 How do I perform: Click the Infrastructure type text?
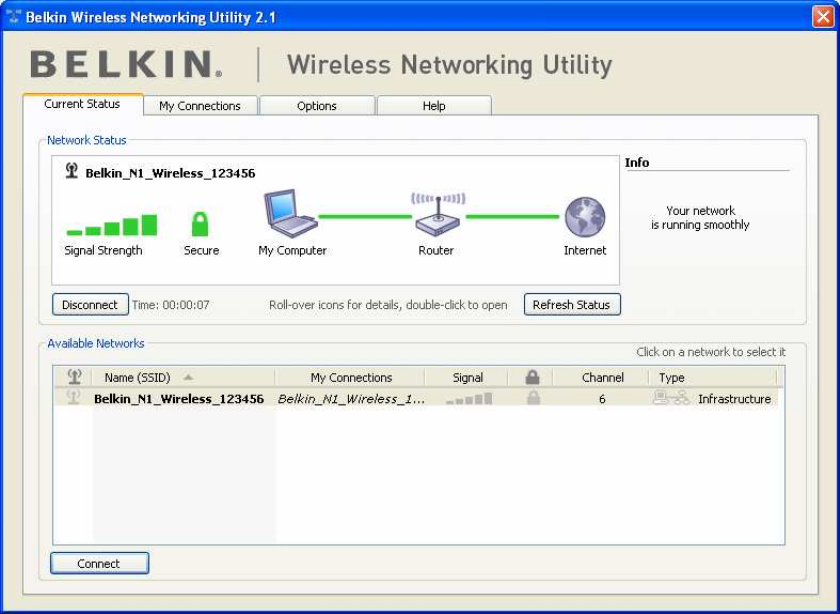tap(734, 399)
